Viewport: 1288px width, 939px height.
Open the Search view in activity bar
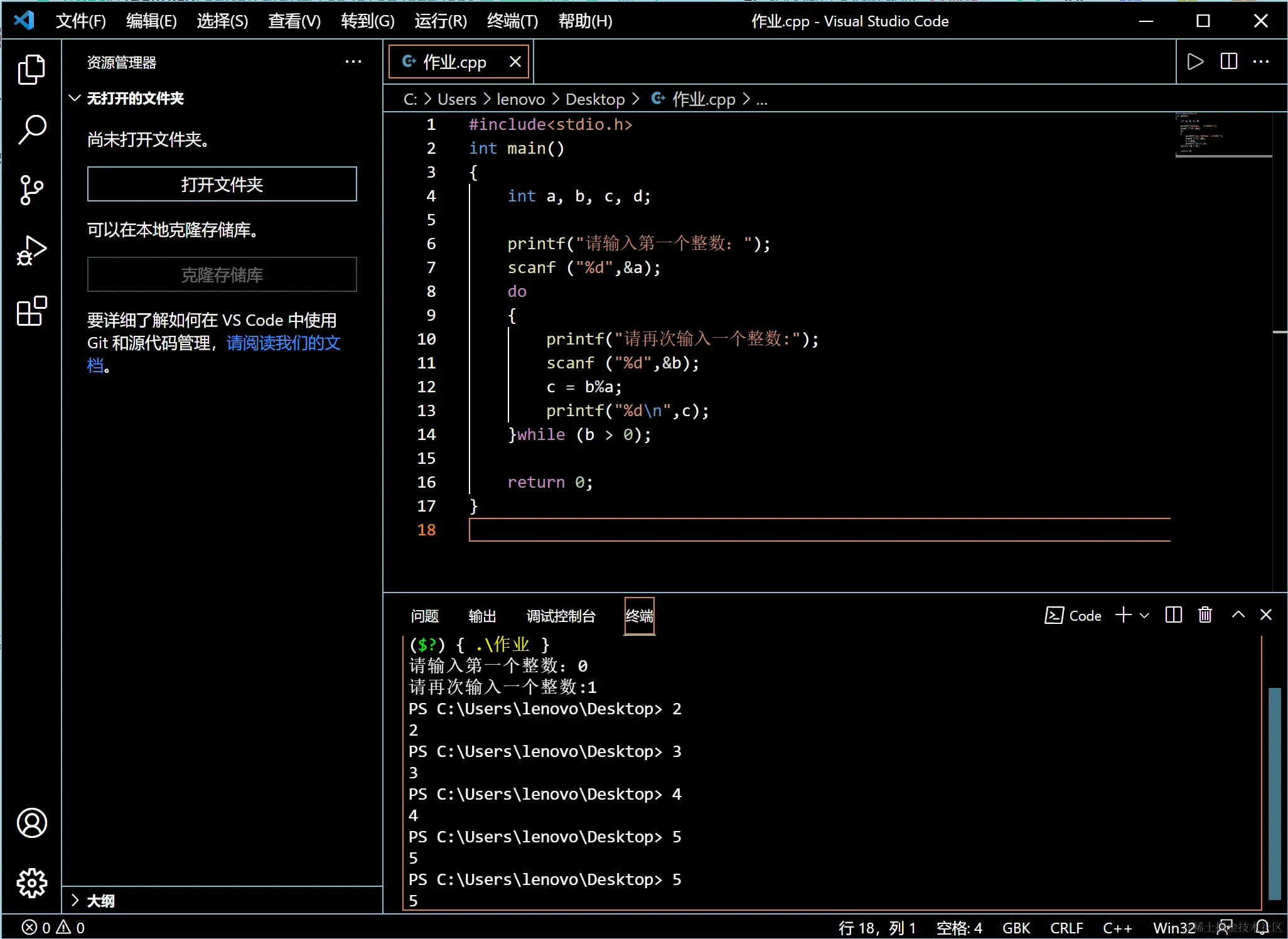[31, 129]
